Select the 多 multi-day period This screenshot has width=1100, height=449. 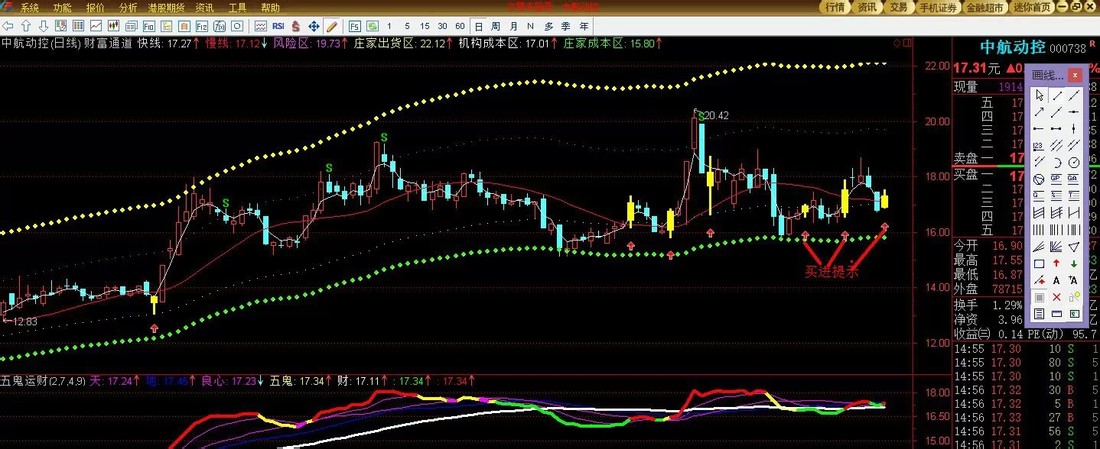549,27
